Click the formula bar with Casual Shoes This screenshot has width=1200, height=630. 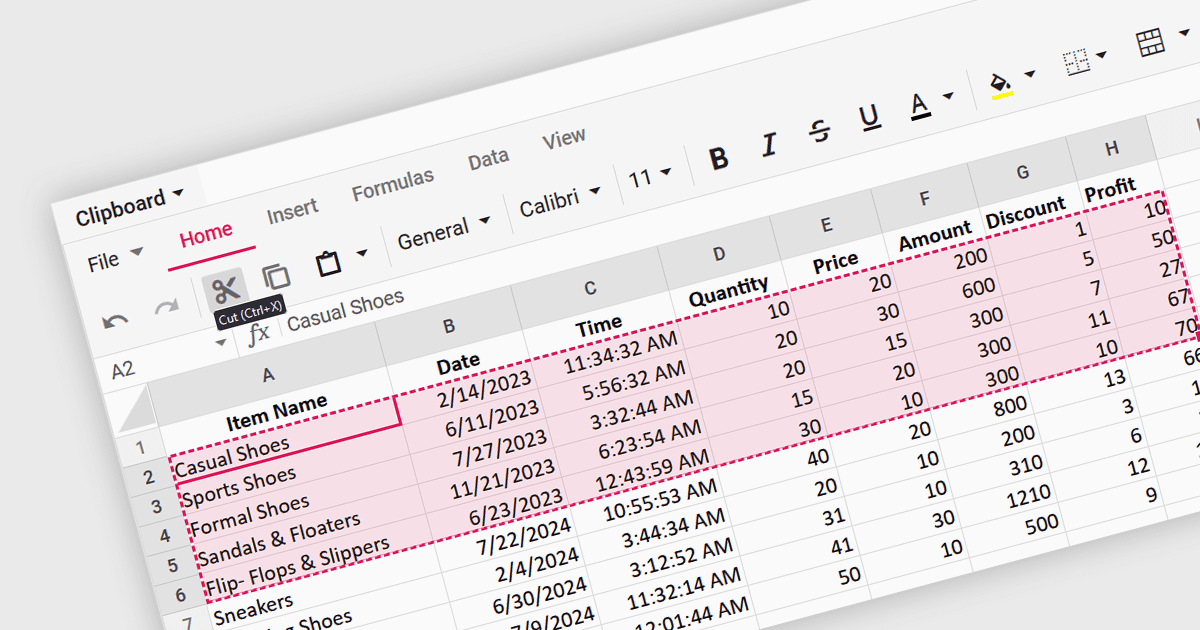(346, 310)
